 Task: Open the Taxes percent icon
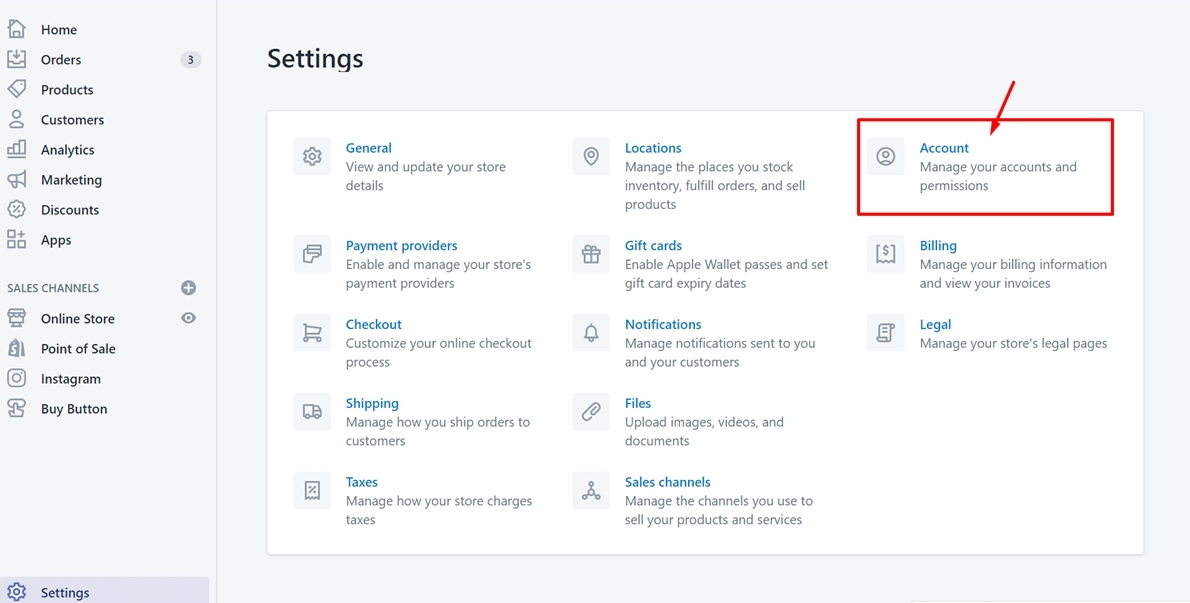click(x=312, y=491)
